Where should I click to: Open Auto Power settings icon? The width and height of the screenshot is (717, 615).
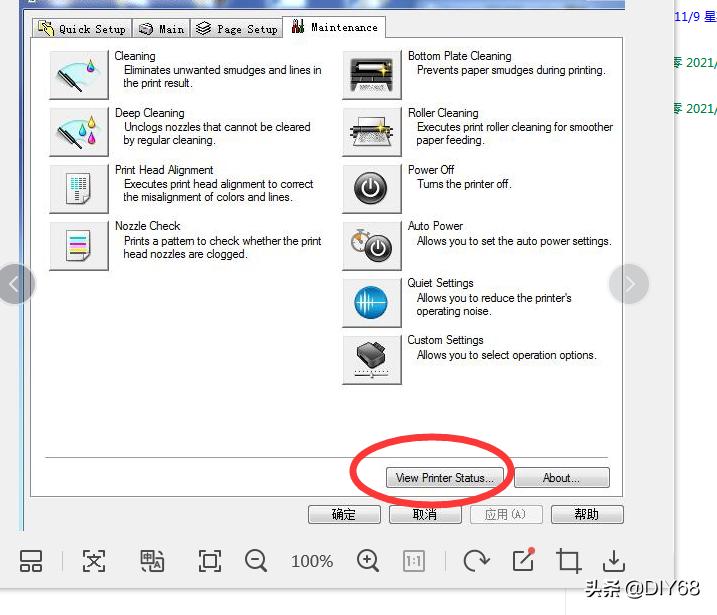(x=372, y=246)
